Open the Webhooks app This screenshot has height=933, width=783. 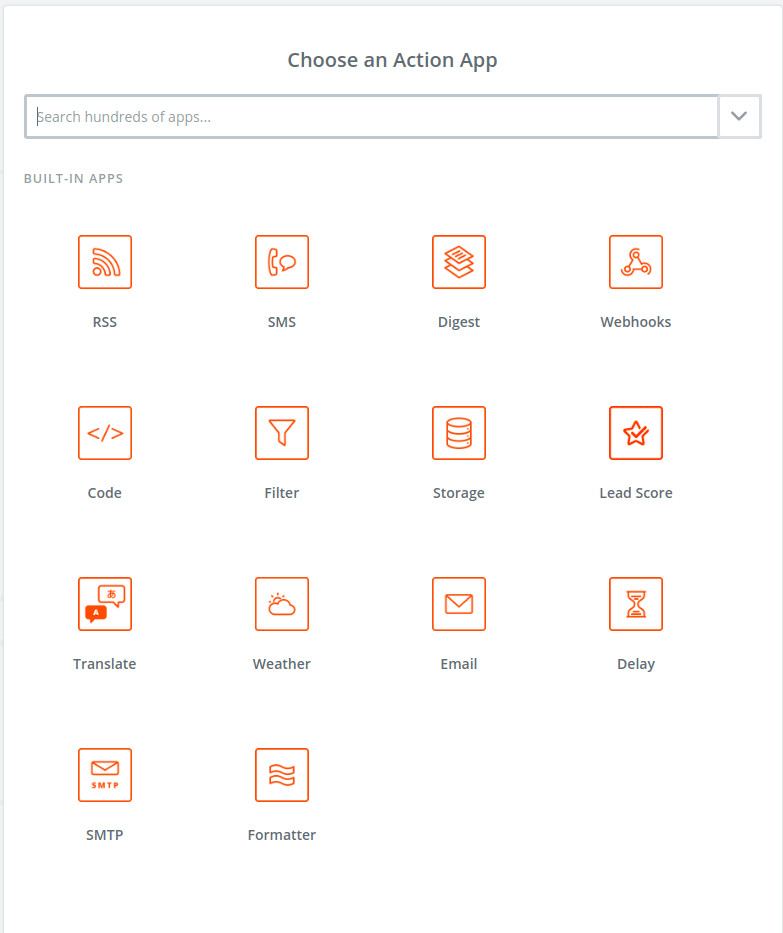pos(636,262)
